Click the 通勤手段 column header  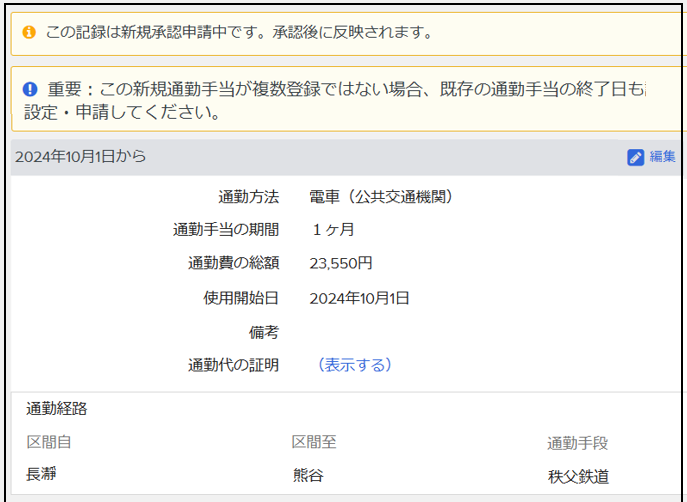(577, 443)
